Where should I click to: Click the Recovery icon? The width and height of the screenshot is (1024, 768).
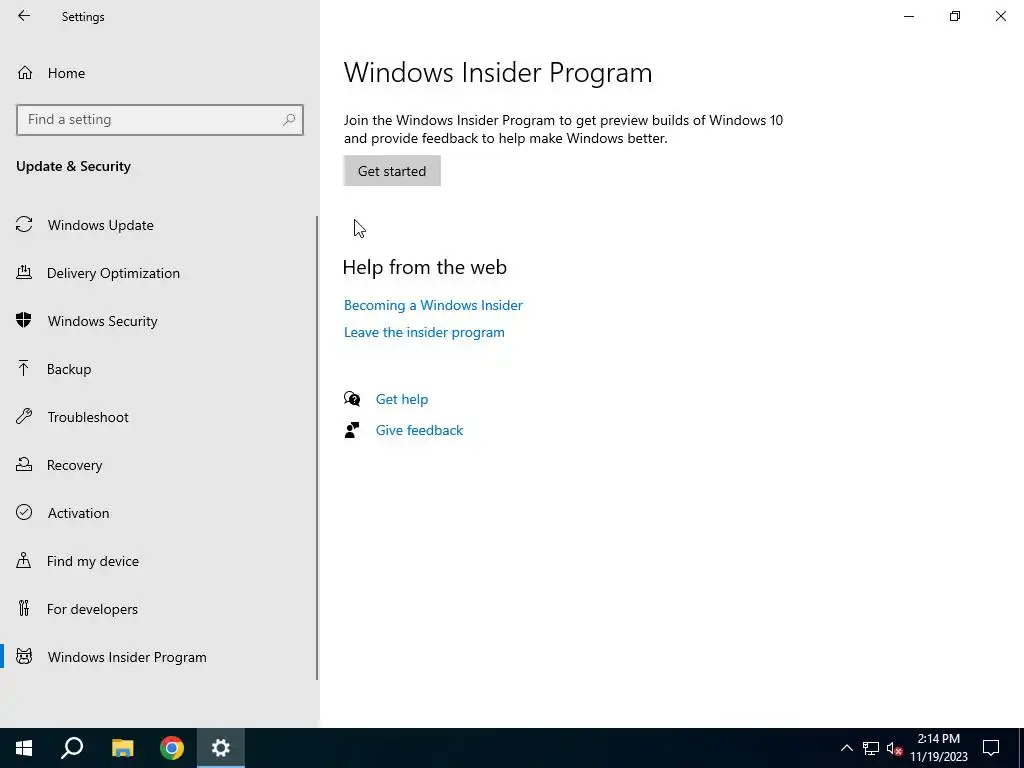[24, 464]
